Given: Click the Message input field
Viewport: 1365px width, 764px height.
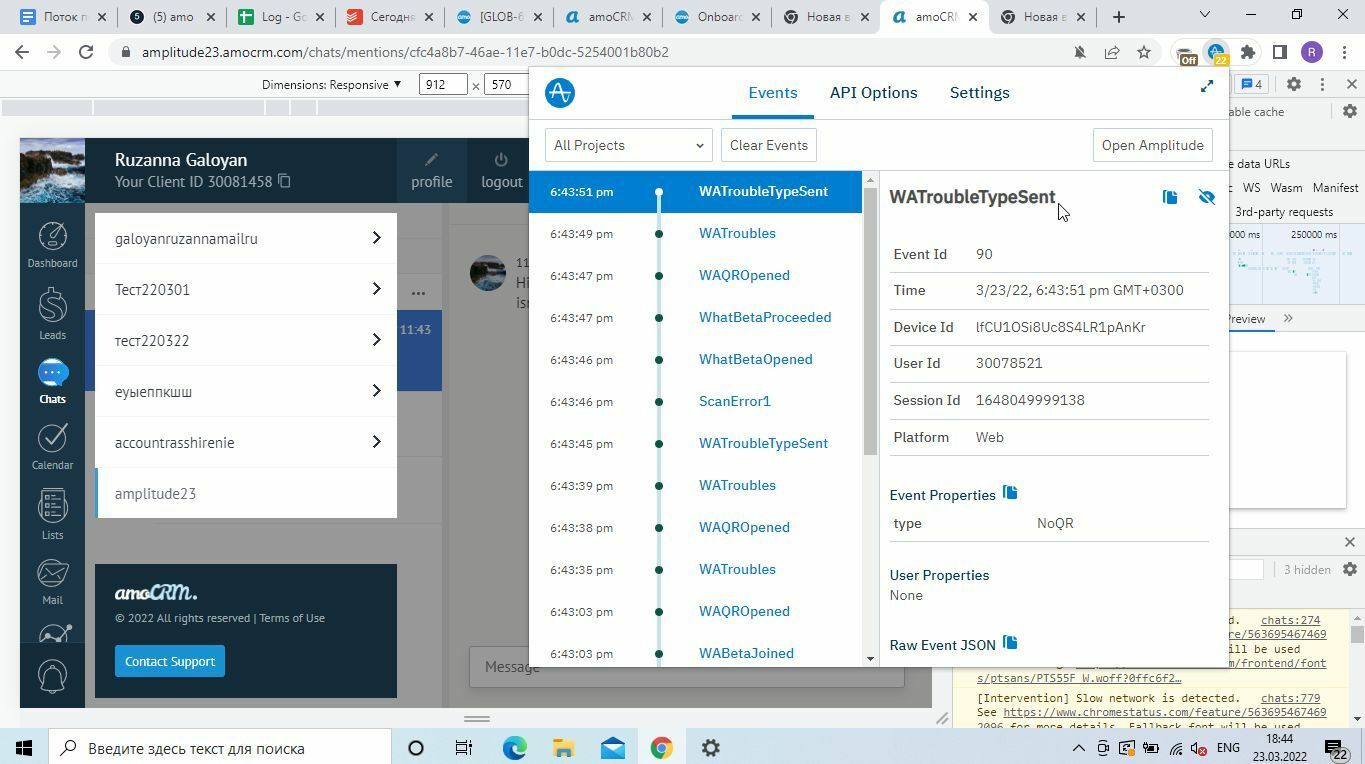Looking at the screenshot, I should 686,667.
